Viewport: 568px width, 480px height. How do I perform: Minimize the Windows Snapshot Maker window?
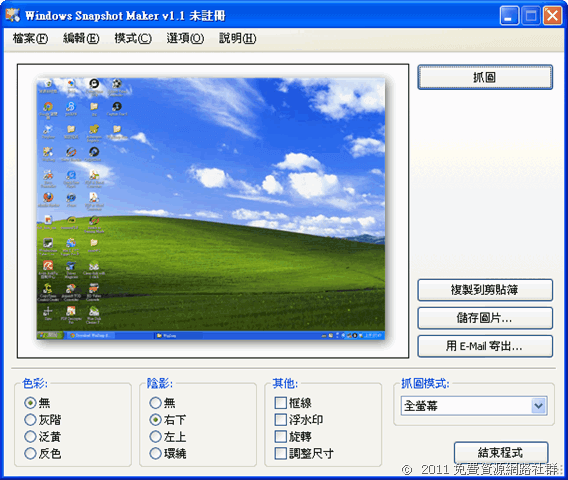(509, 16)
